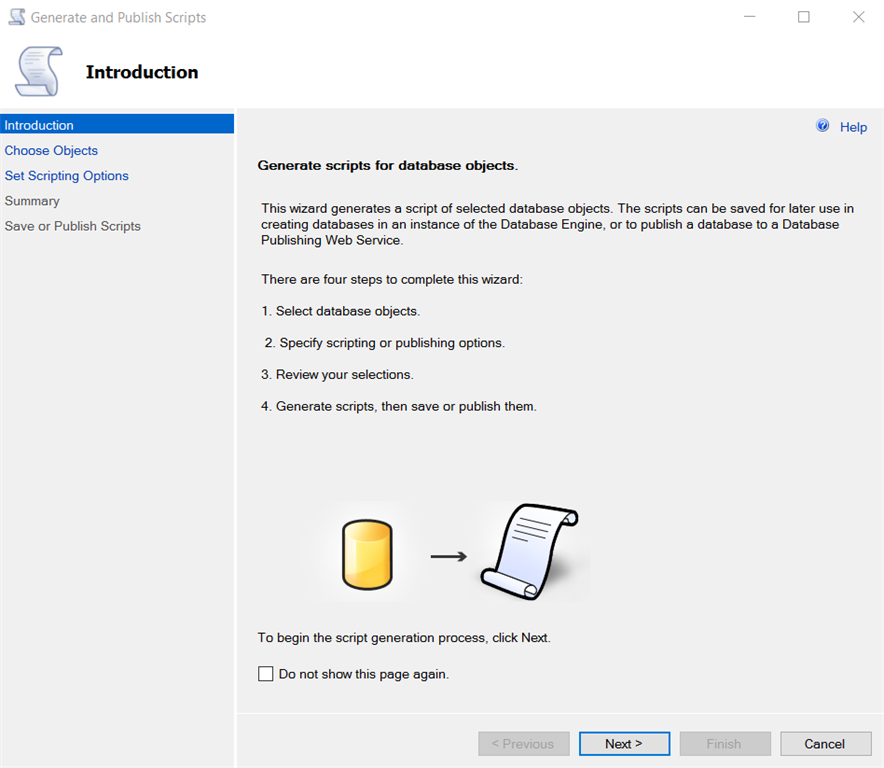Click the large Introduction scroll icon
Screen dimensions: 884x768
[x=39, y=72]
